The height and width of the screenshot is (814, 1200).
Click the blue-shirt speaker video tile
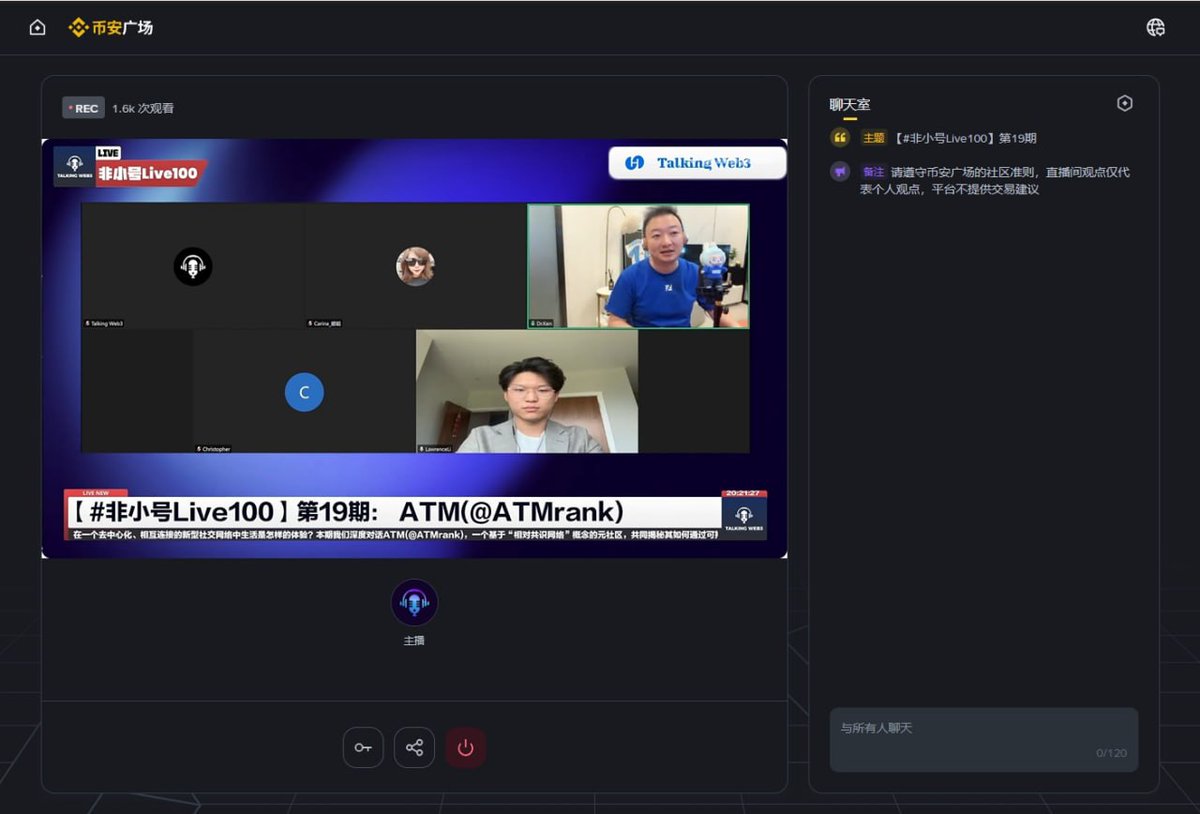point(638,266)
